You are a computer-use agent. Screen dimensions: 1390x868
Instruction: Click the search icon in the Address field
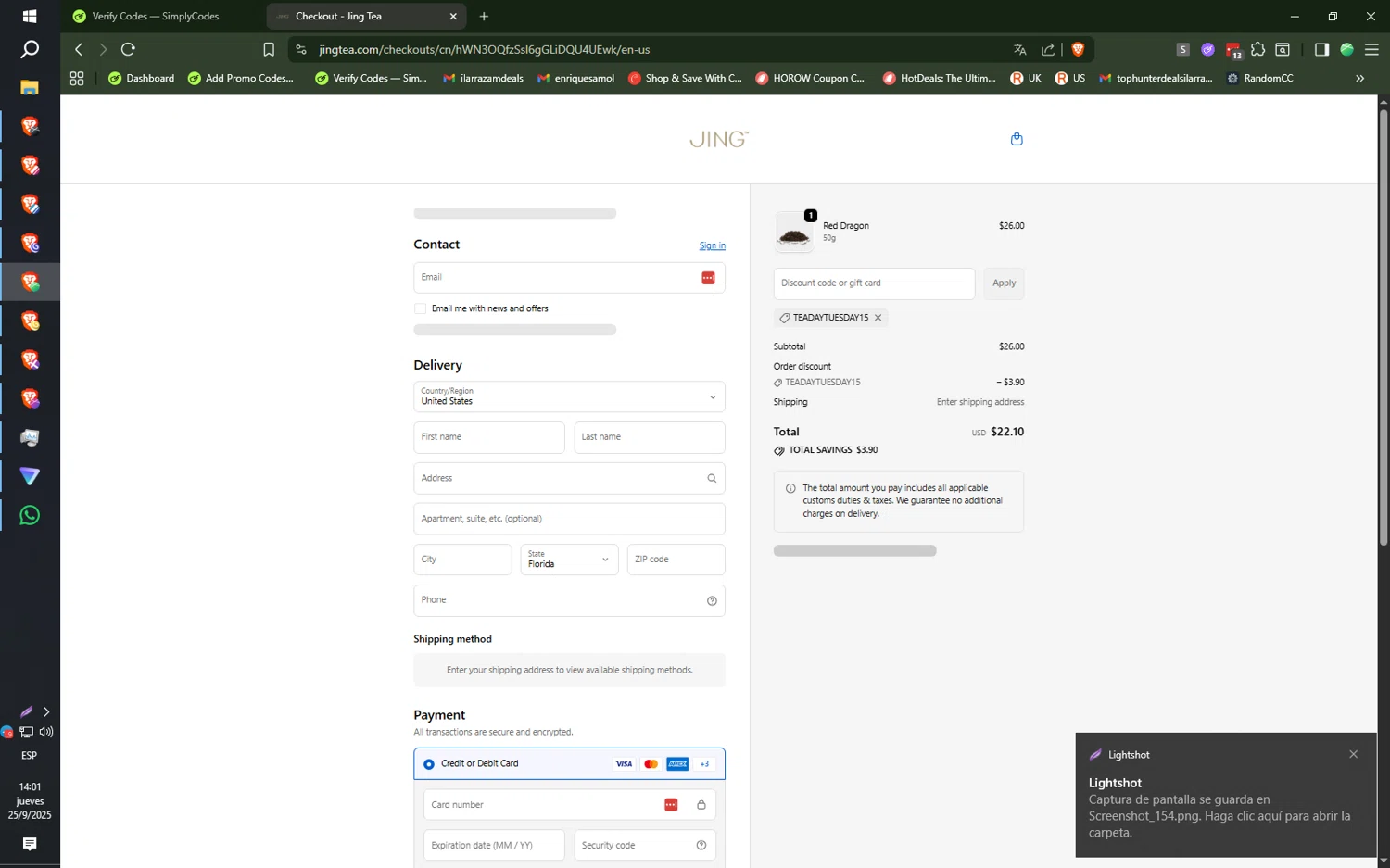712,479
